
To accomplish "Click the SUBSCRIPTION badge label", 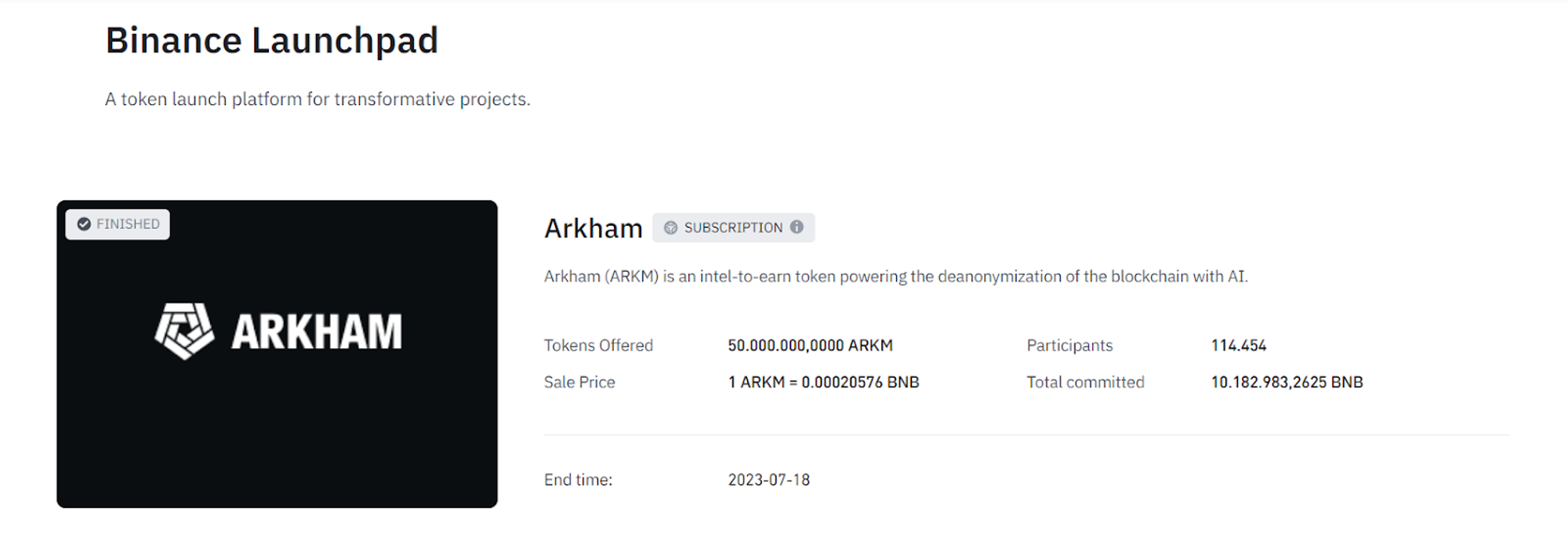I will pyautogui.click(x=733, y=227).
